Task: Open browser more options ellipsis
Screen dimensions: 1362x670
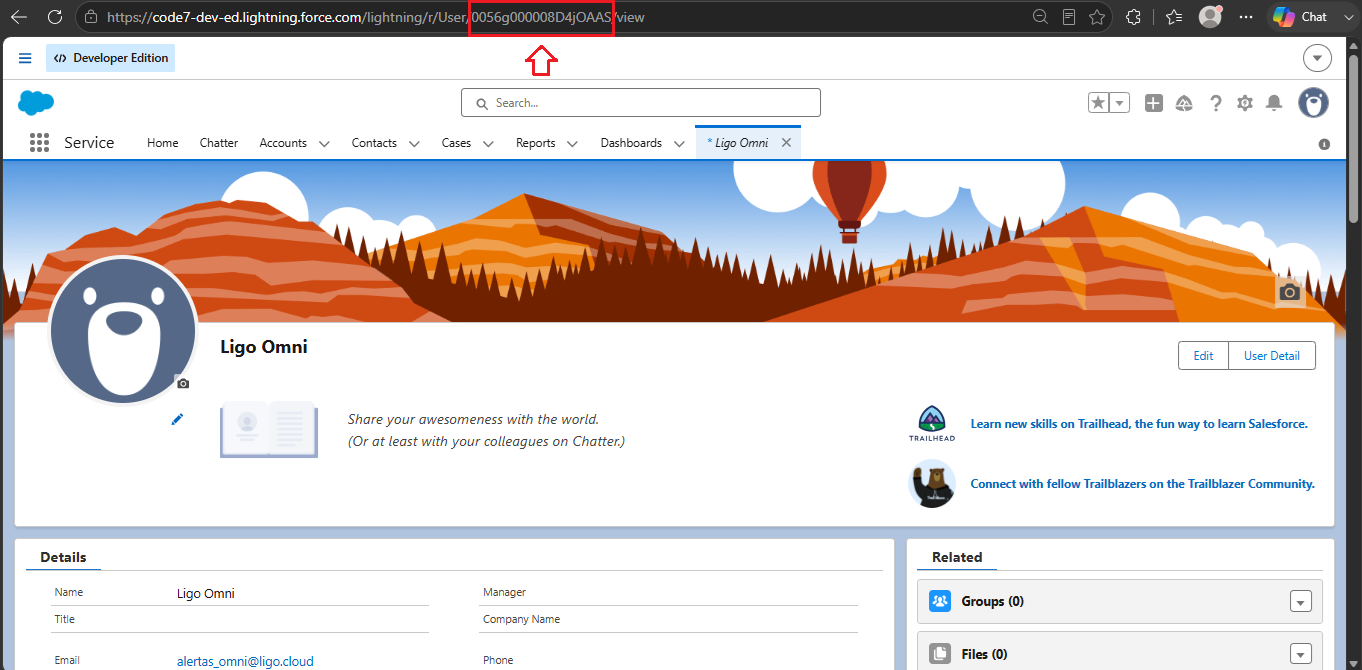Action: click(1245, 17)
